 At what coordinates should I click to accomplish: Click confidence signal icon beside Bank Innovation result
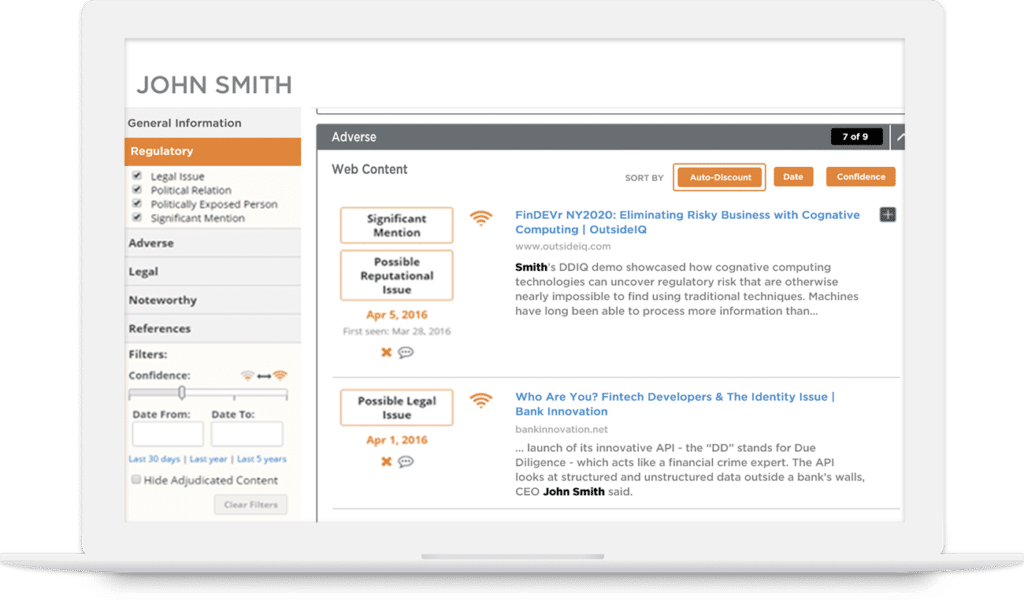pyautogui.click(x=481, y=400)
